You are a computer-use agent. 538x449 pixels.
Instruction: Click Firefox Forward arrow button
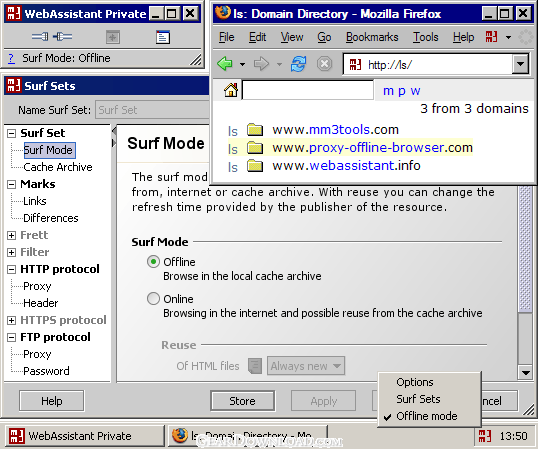261,64
